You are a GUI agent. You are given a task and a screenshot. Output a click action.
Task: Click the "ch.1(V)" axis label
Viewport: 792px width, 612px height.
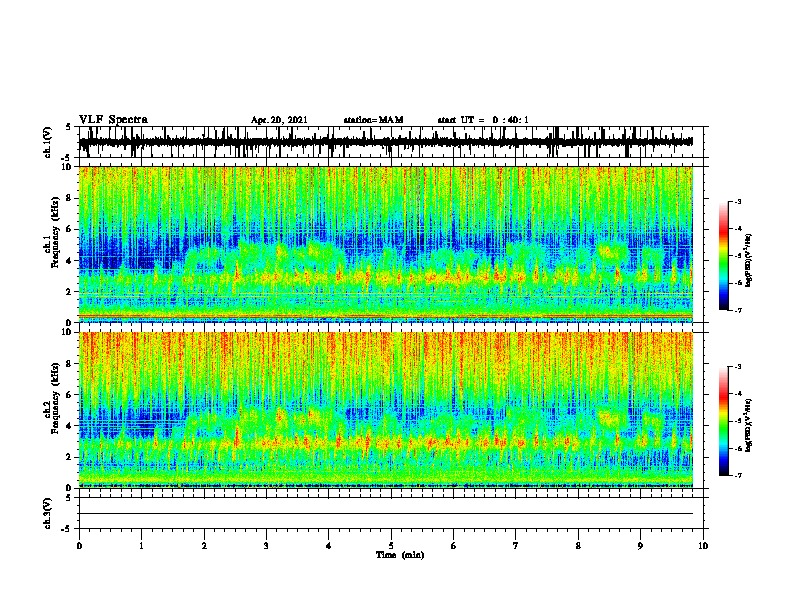(x=48, y=142)
